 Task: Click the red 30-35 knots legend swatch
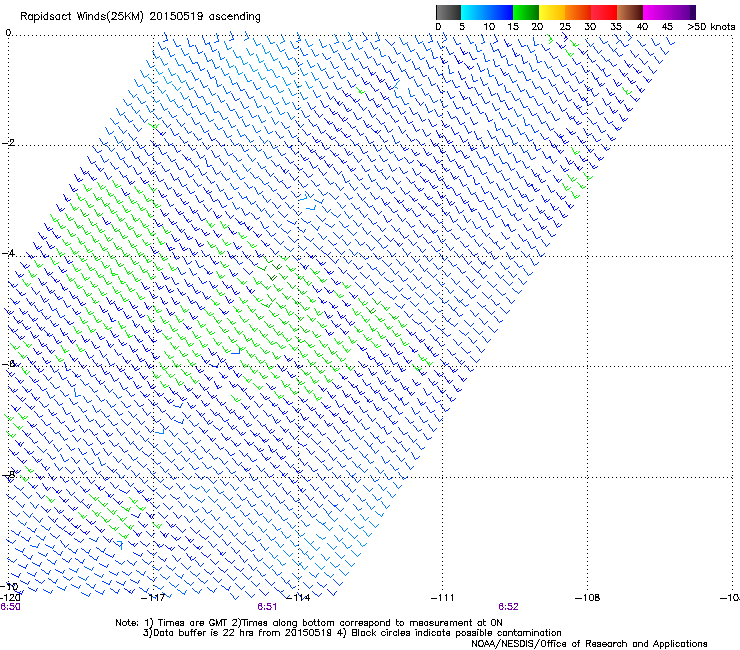coord(604,12)
